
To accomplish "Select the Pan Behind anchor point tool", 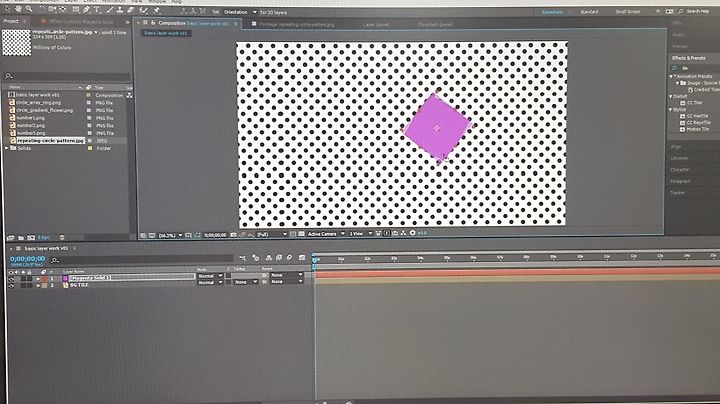I will point(62,9).
